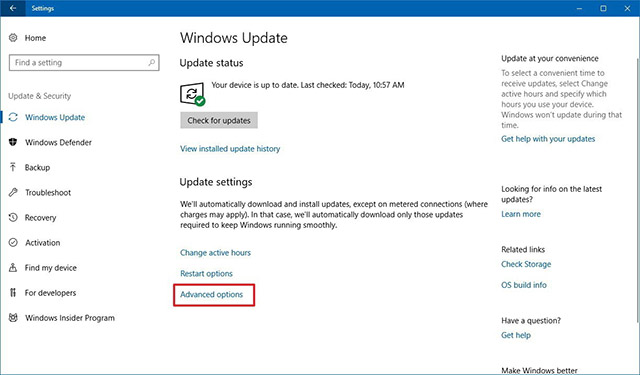Image resolution: width=640 pixels, height=375 pixels.
Task: Click the Backup upload arrow icon
Action: click(13, 167)
